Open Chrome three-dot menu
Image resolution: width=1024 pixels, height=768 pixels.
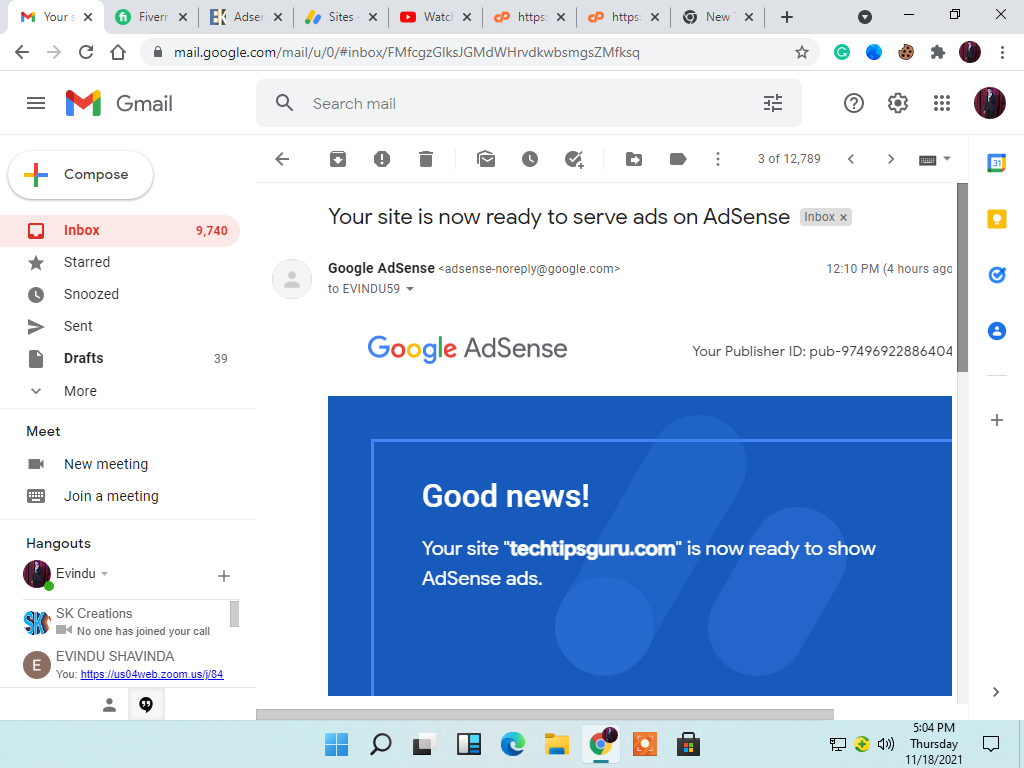pyautogui.click(x=1002, y=52)
